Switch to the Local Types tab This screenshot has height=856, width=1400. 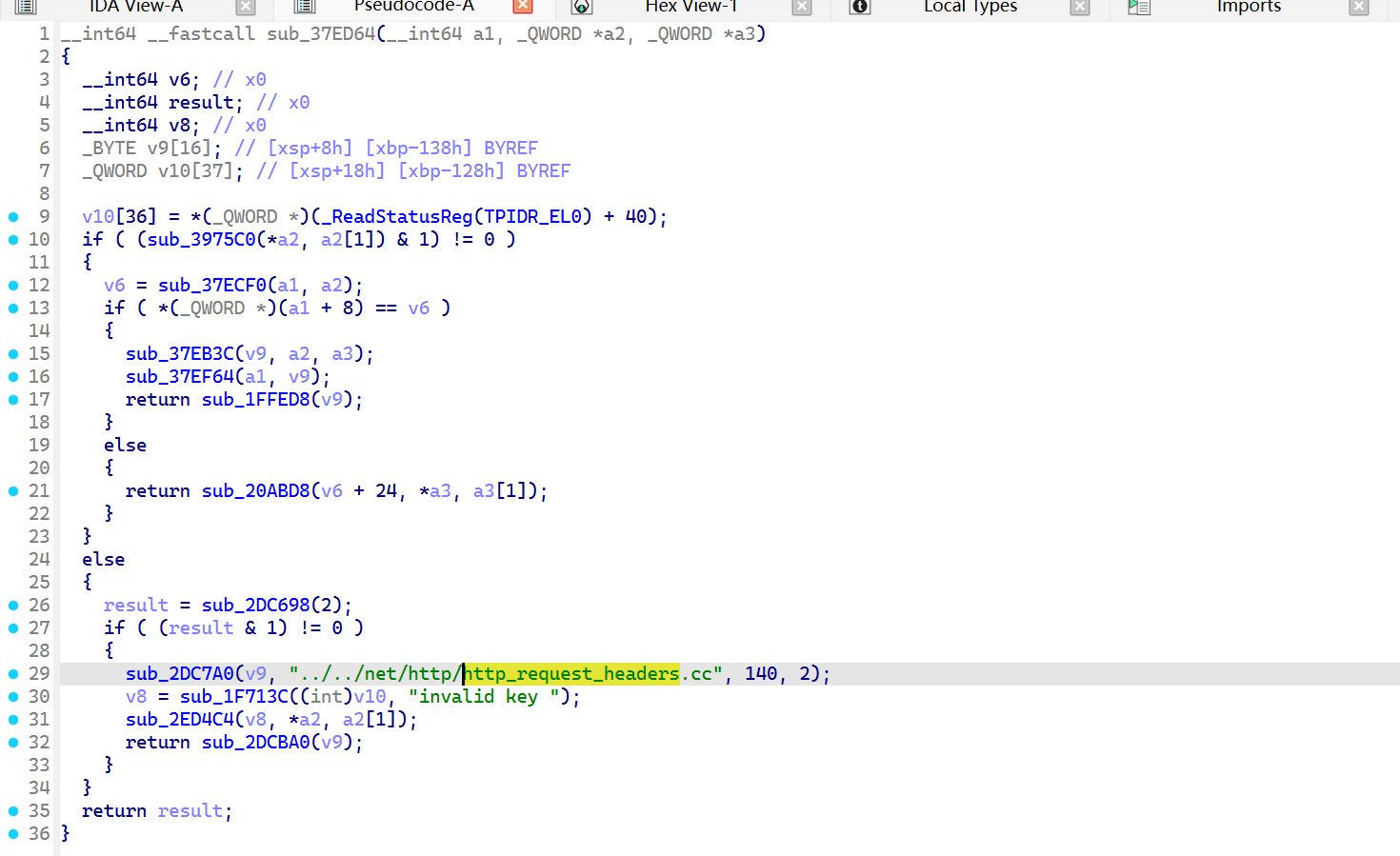[970, 7]
